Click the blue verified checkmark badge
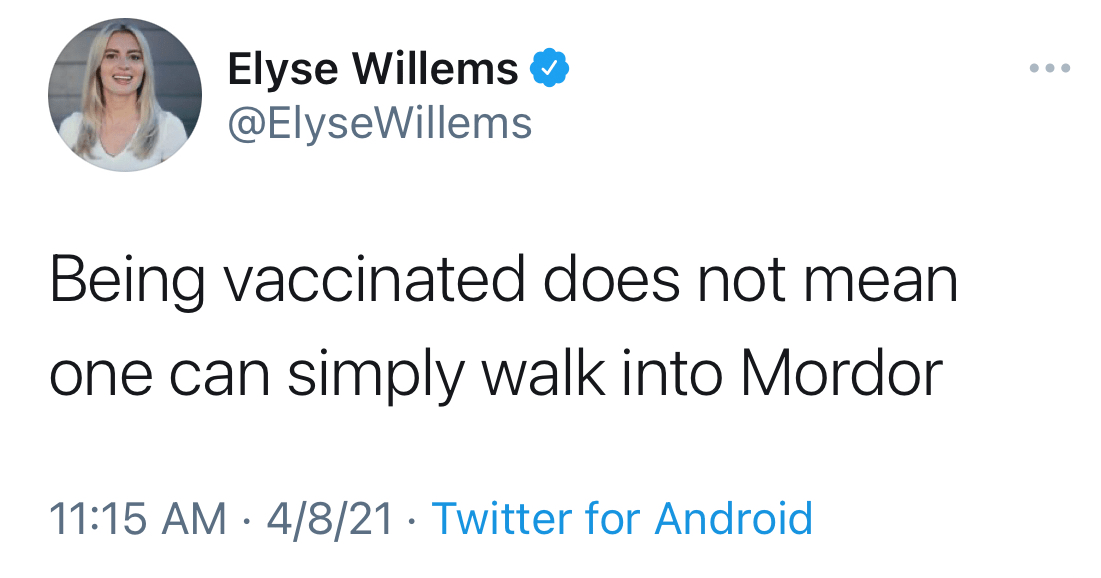This screenshot has width=1101, height=578. click(x=549, y=69)
